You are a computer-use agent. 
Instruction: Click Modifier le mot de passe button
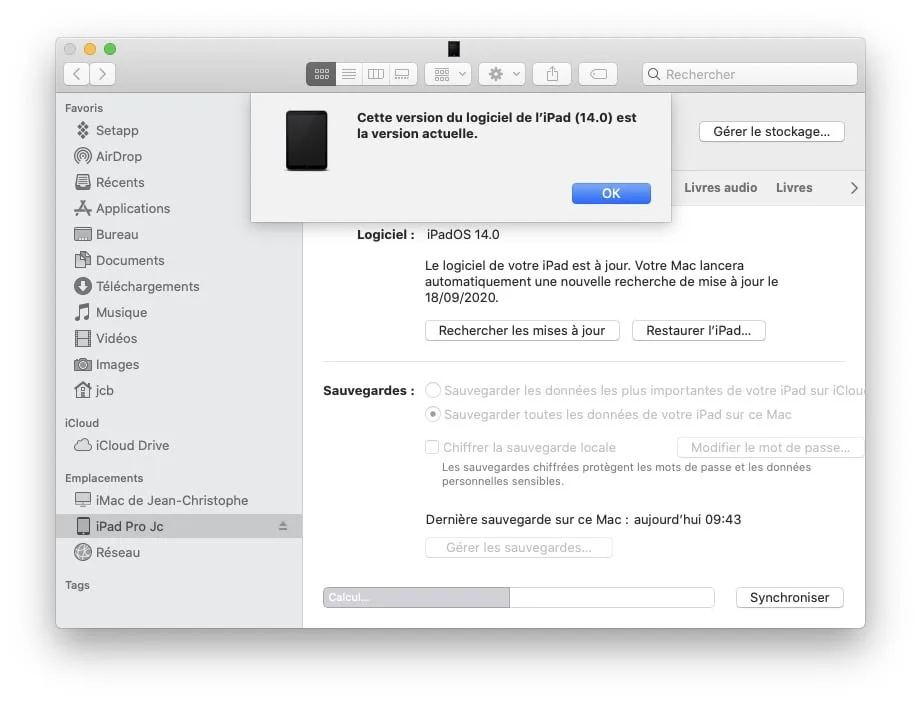(770, 448)
